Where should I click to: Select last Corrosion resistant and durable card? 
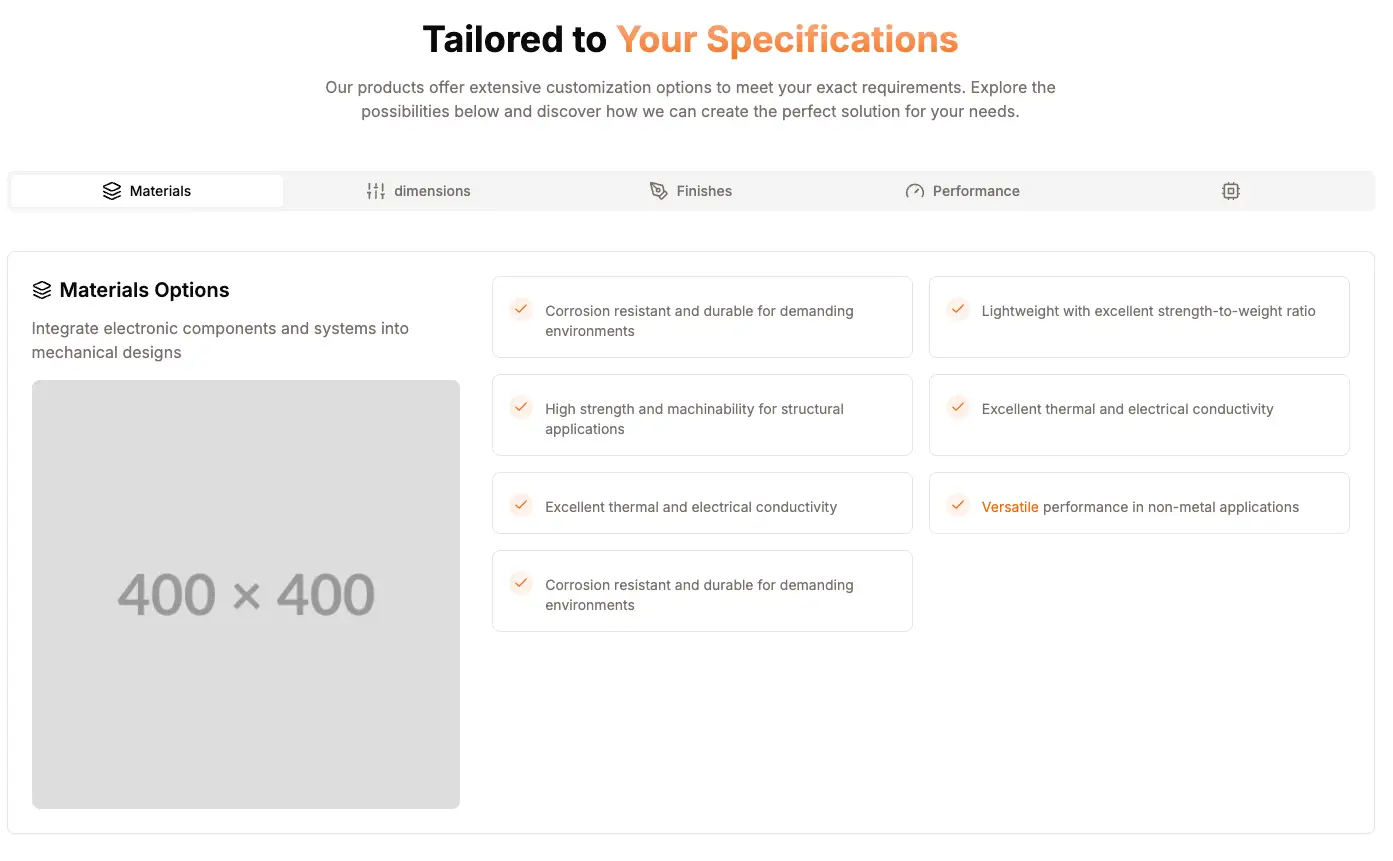click(x=702, y=591)
